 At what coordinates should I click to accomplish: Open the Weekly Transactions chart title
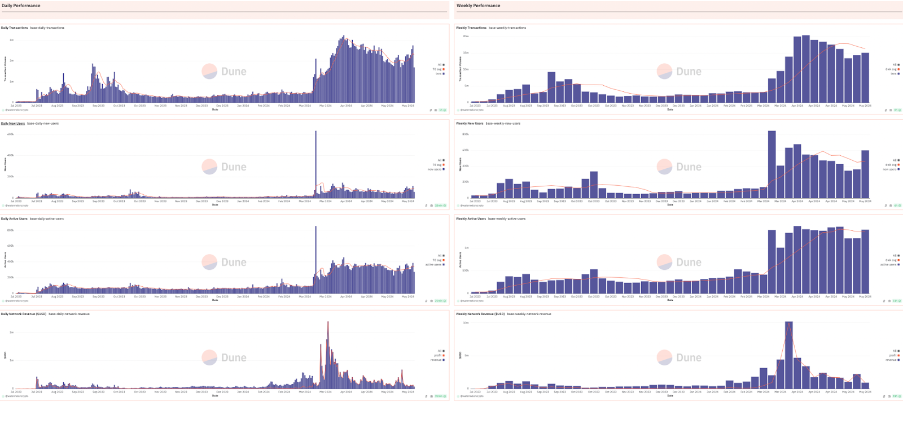pos(471,27)
